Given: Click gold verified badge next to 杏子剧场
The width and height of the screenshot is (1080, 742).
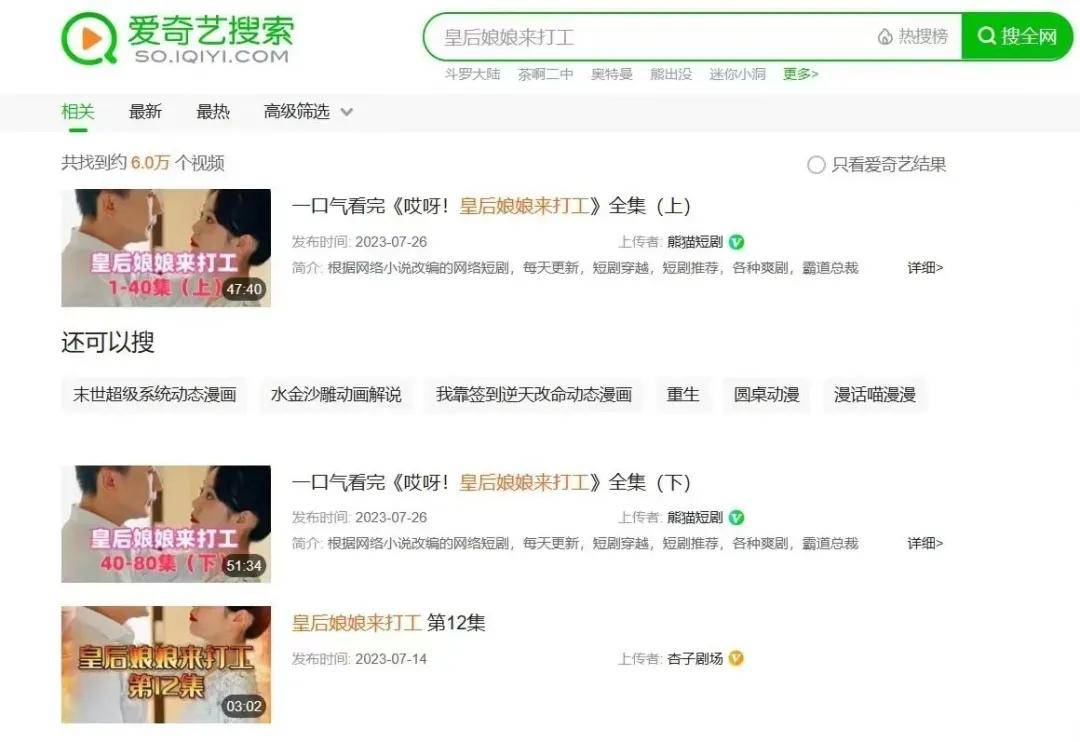Looking at the screenshot, I should (x=736, y=659).
